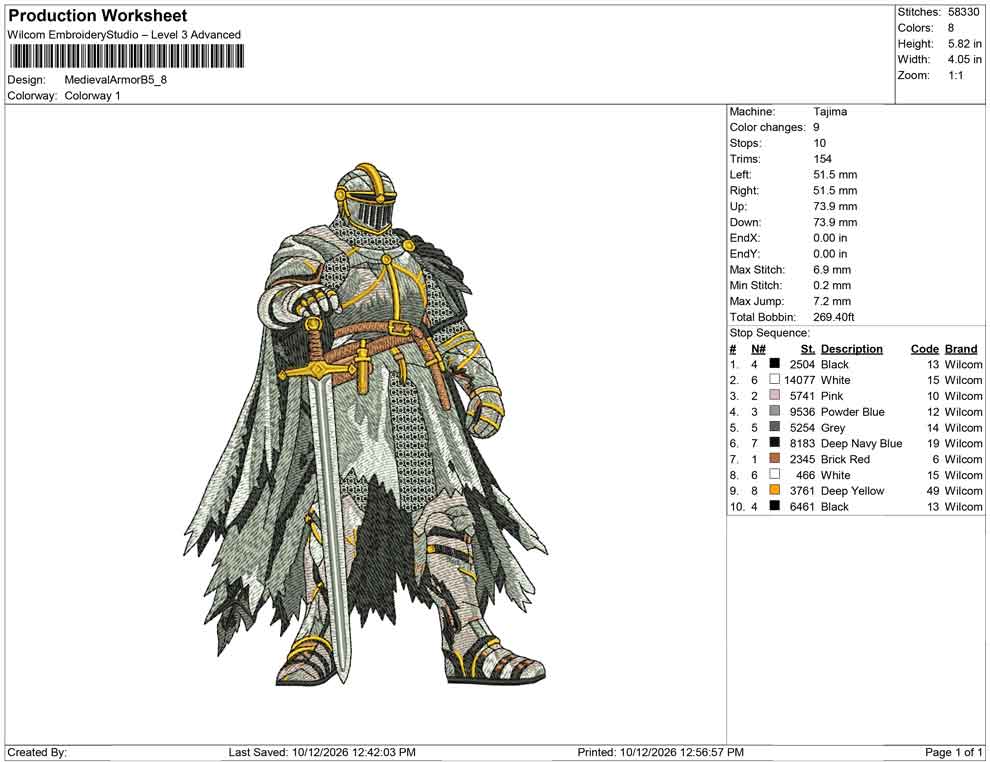Select the White swatch in stop 8
The image size is (990, 762).
[x=774, y=474]
